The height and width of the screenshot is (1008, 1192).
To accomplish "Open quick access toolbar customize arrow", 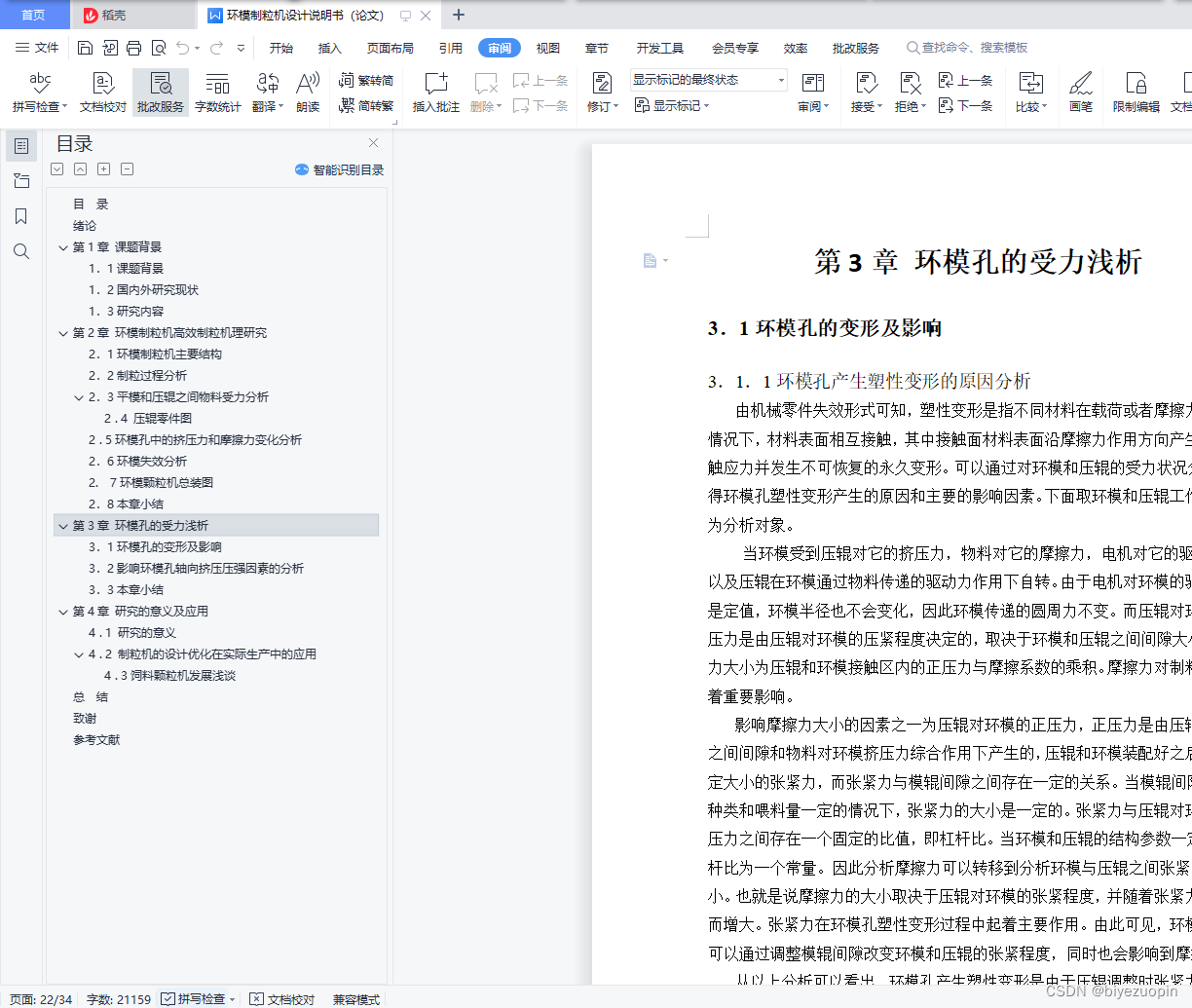I will tap(241, 48).
